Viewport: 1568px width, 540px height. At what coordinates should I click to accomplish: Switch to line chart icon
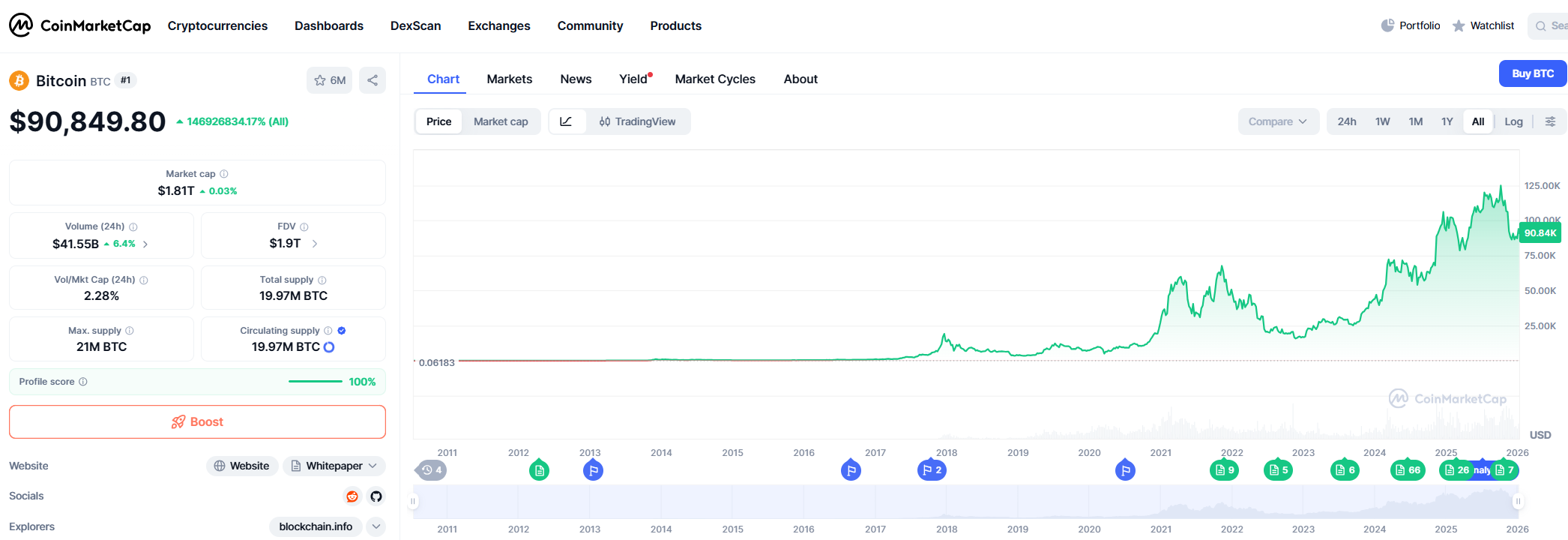click(567, 121)
